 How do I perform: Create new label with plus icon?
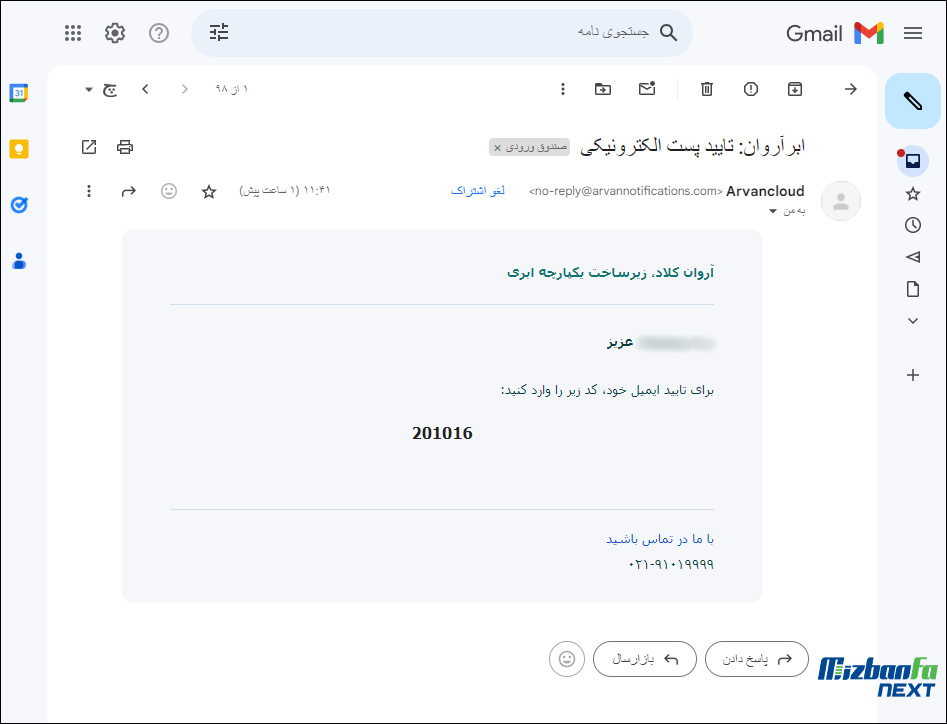913,375
